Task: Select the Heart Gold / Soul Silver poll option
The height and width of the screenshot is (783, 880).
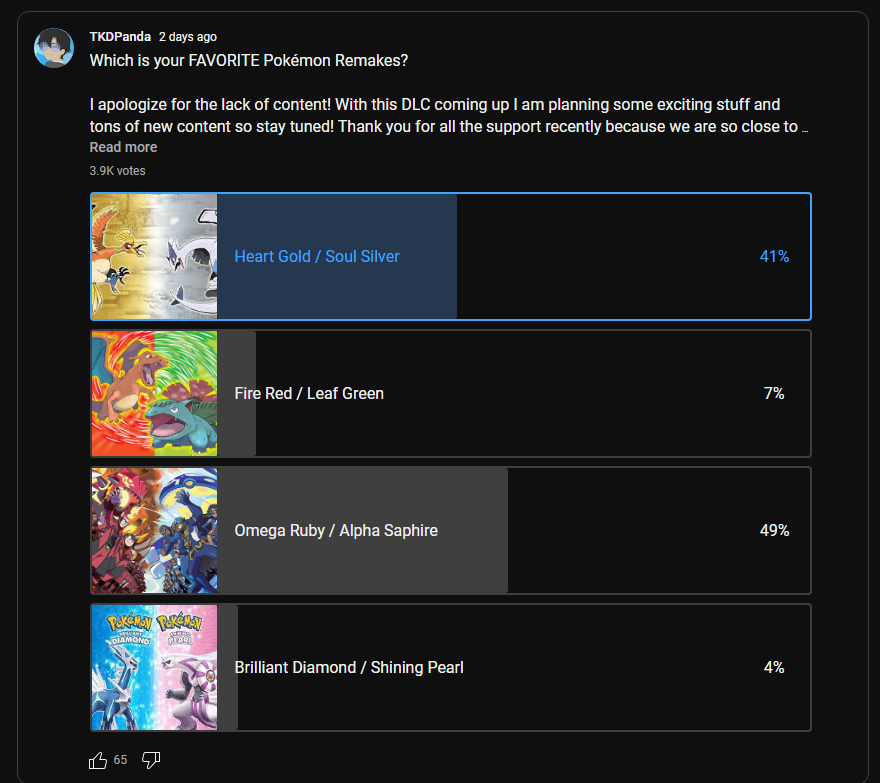Action: coord(451,257)
